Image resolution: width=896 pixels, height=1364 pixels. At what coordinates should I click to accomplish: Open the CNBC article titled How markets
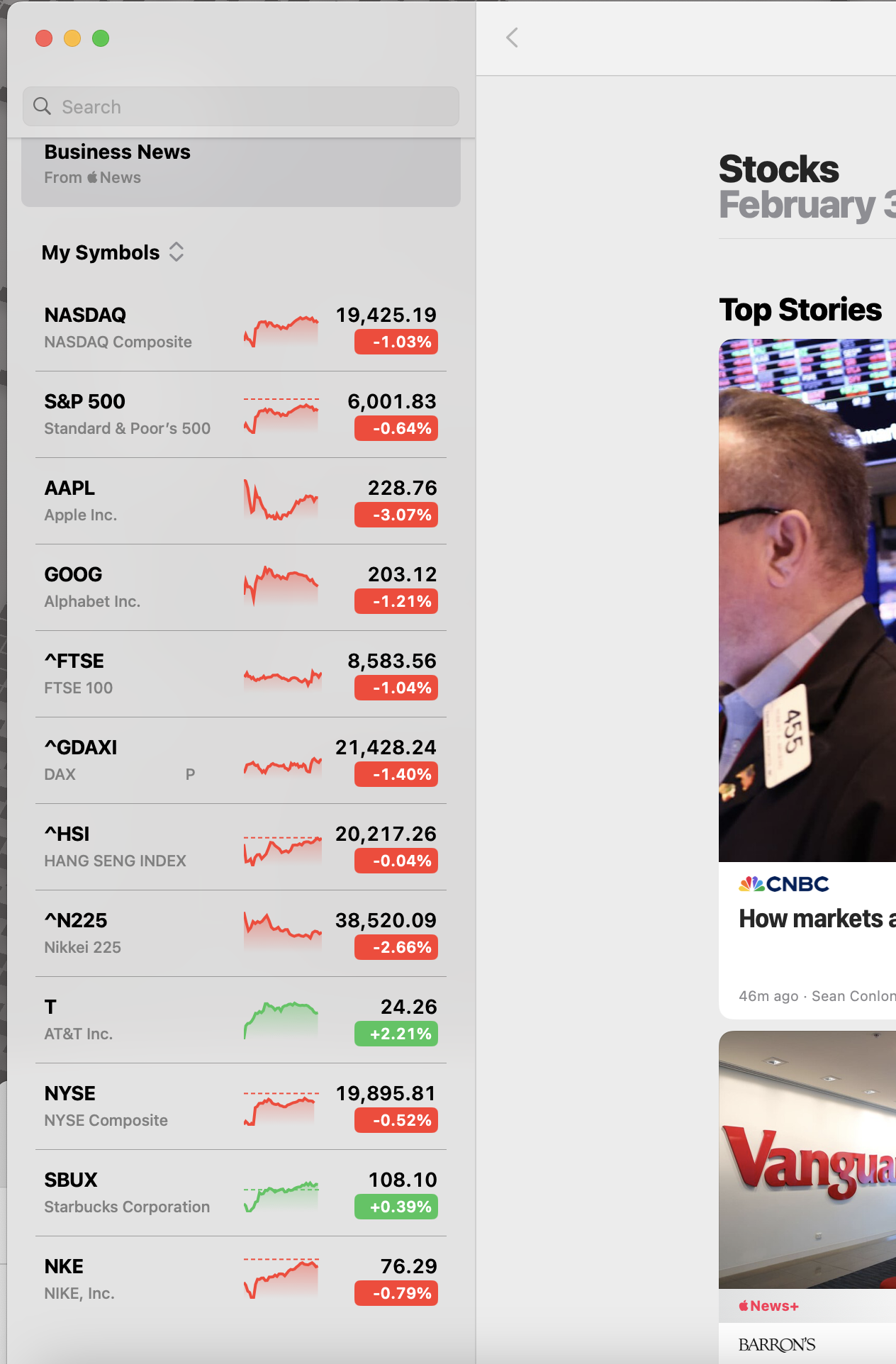[x=815, y=917]
